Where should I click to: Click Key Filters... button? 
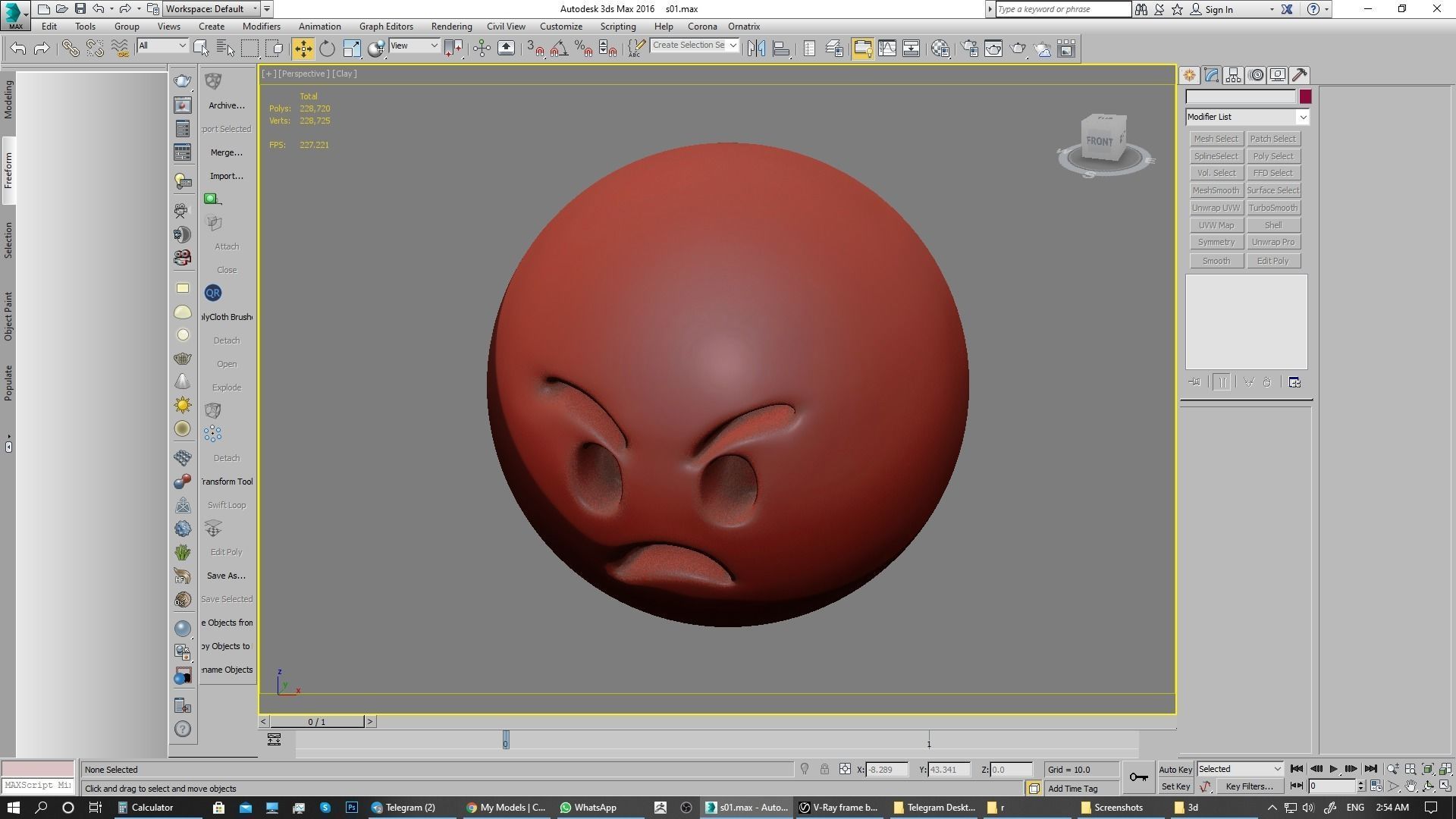coord(1249,786)
